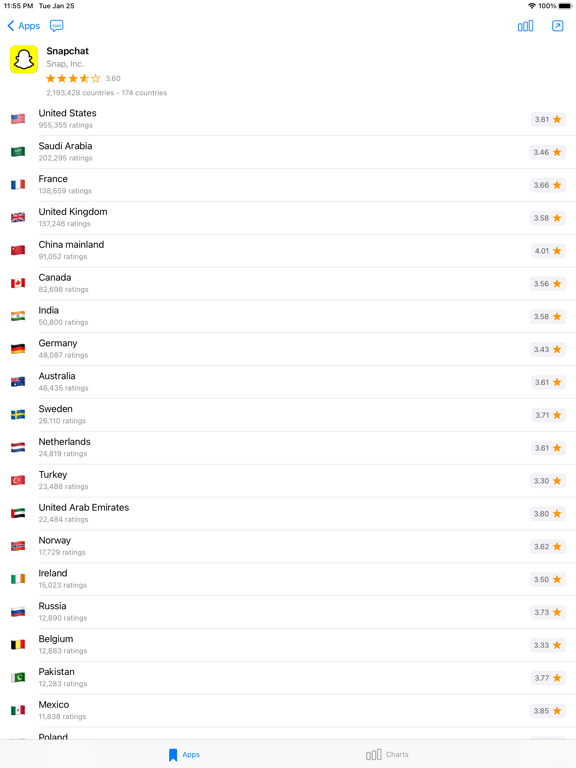This screenshot has height=768, width=576.
Task: Switch to the Charts tab
Action: (387, 754)
